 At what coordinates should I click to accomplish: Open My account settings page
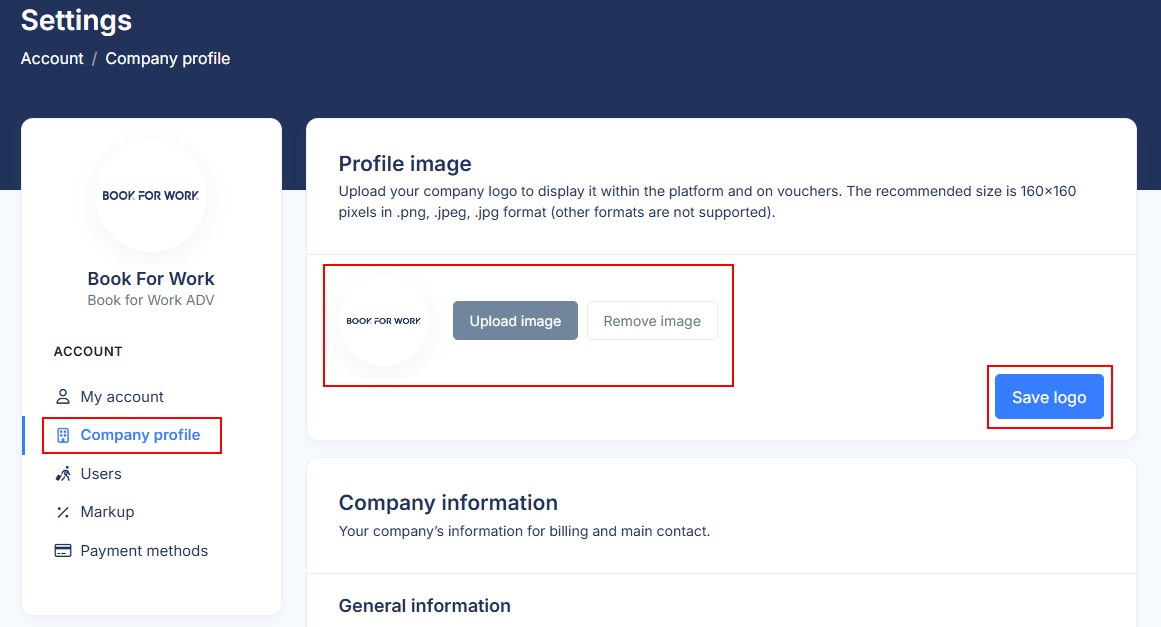click(x=122, y=397)
